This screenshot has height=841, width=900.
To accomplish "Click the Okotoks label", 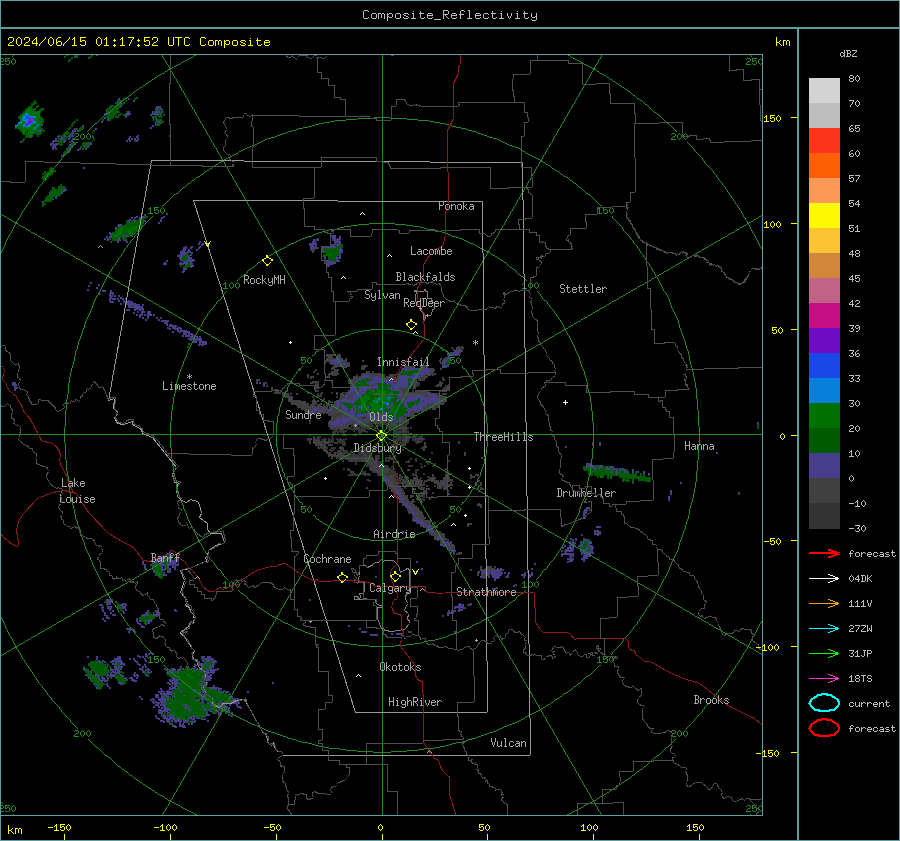I will click(x=400, y=667).
